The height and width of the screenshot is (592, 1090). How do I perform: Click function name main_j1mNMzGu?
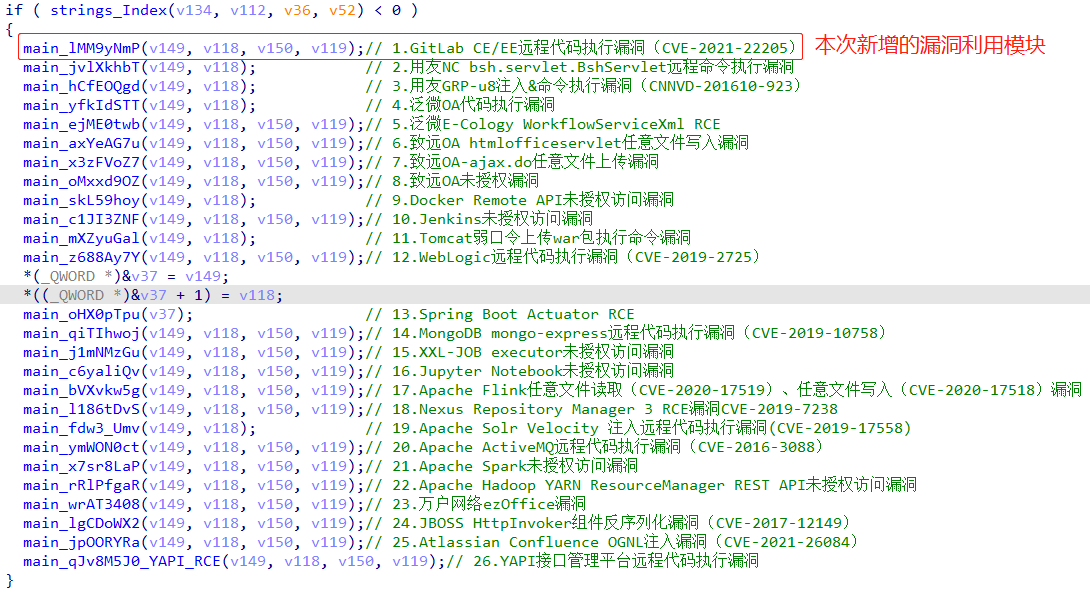tap(81, 352)
